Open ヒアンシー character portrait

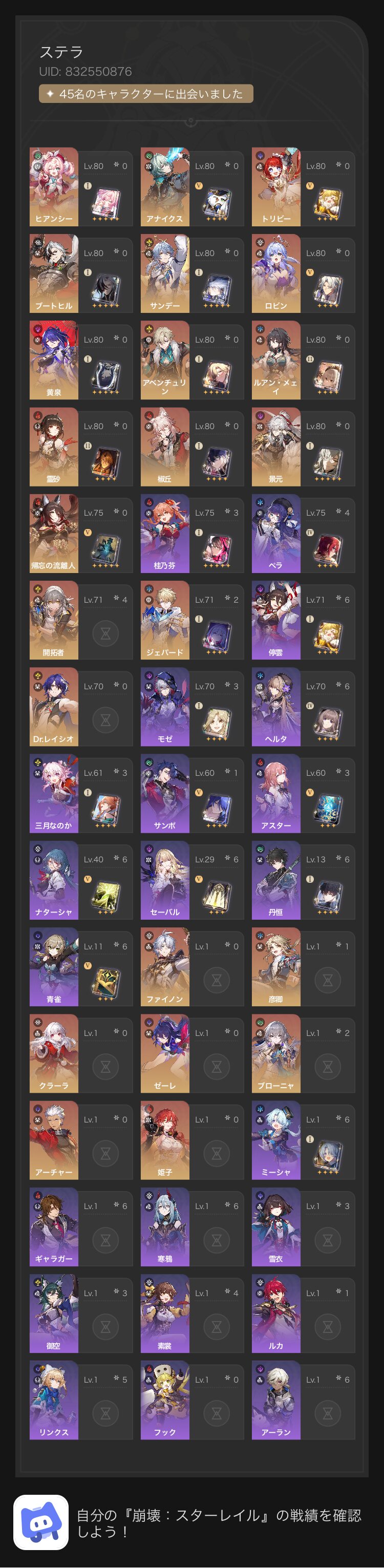coord(54,186)
